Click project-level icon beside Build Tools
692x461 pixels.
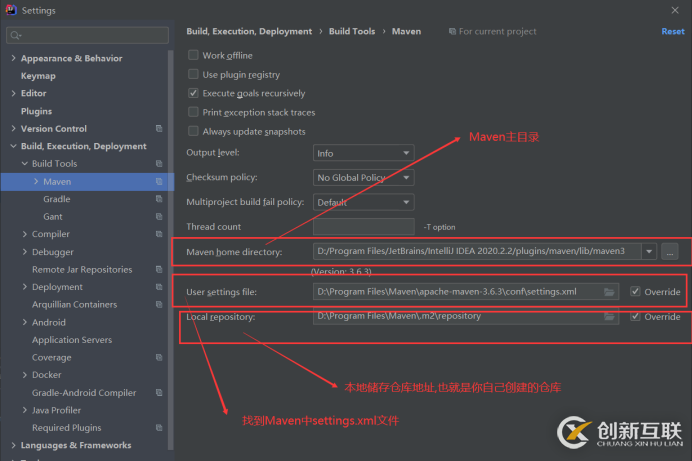click(x=159, y=164)
